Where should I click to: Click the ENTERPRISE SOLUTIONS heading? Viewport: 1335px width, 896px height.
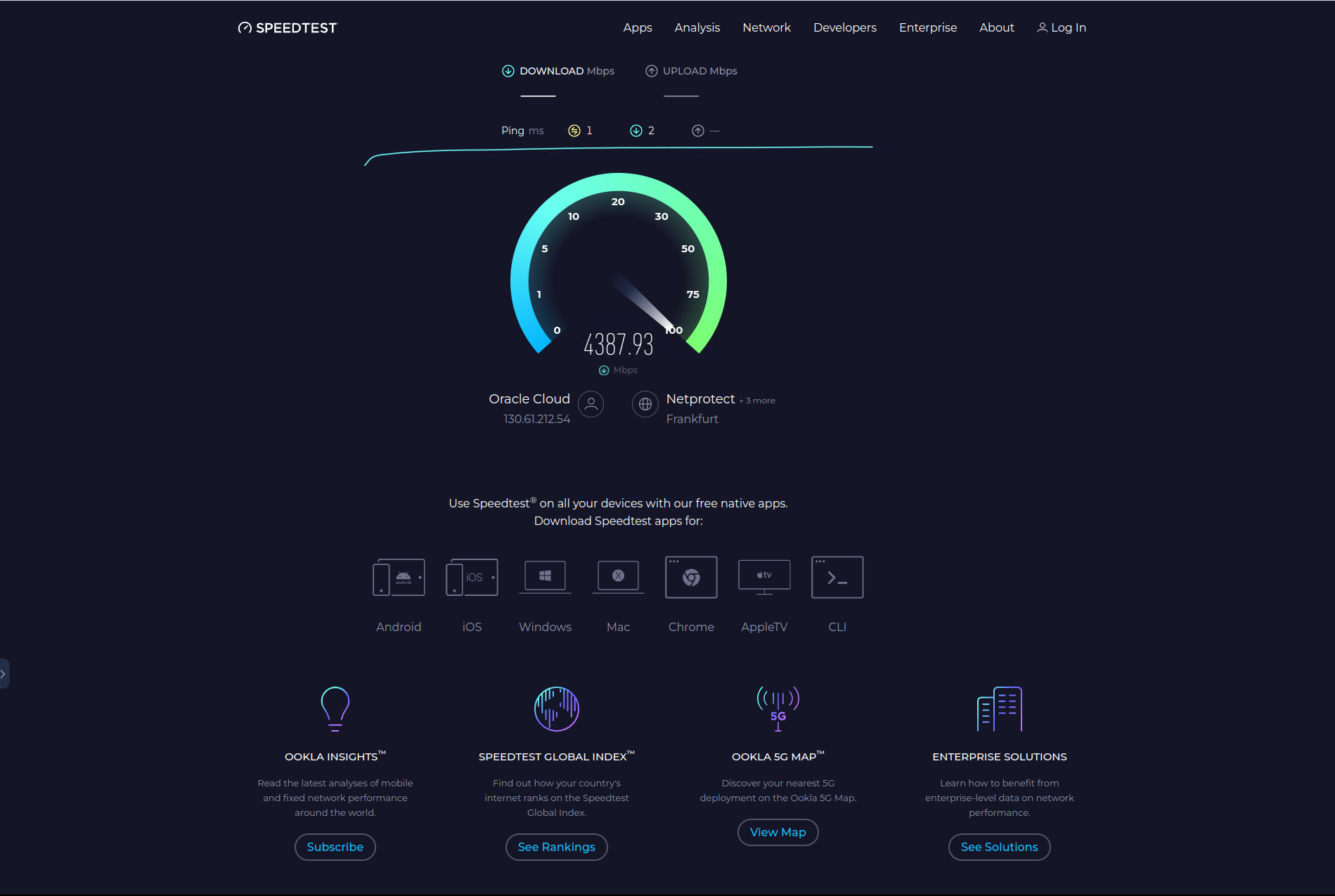point(1000,757)
